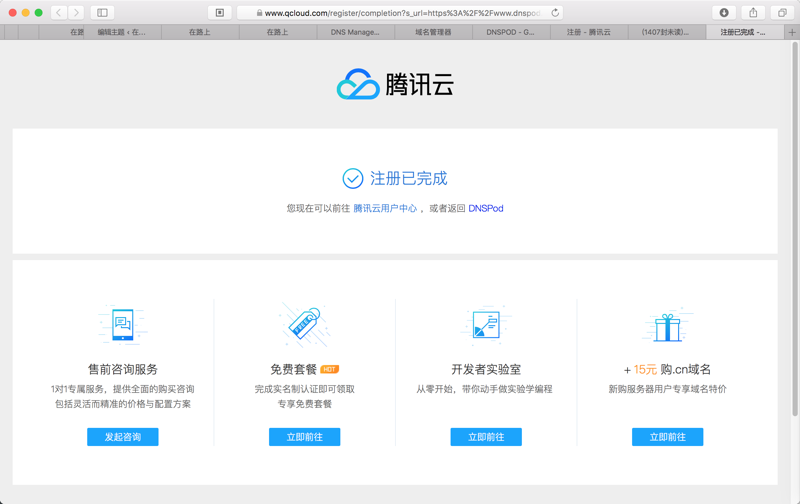The width and height of the screenshot is (800, 504).
Task: Switch to the 注册 - 腾讯云 tab
Action: pyautogui.click(x=589, y=32)
